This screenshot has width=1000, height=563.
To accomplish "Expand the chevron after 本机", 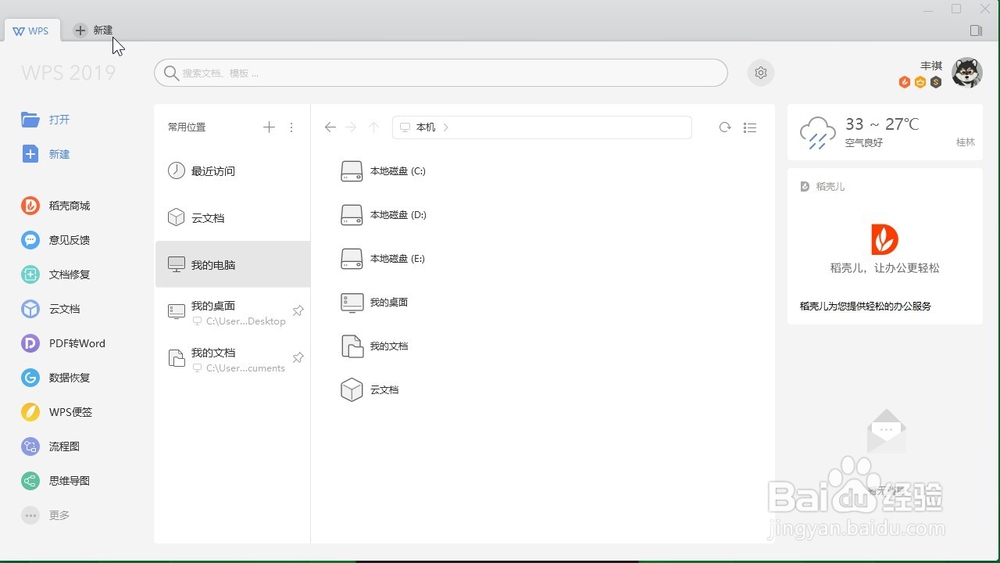I will [446, 127].
